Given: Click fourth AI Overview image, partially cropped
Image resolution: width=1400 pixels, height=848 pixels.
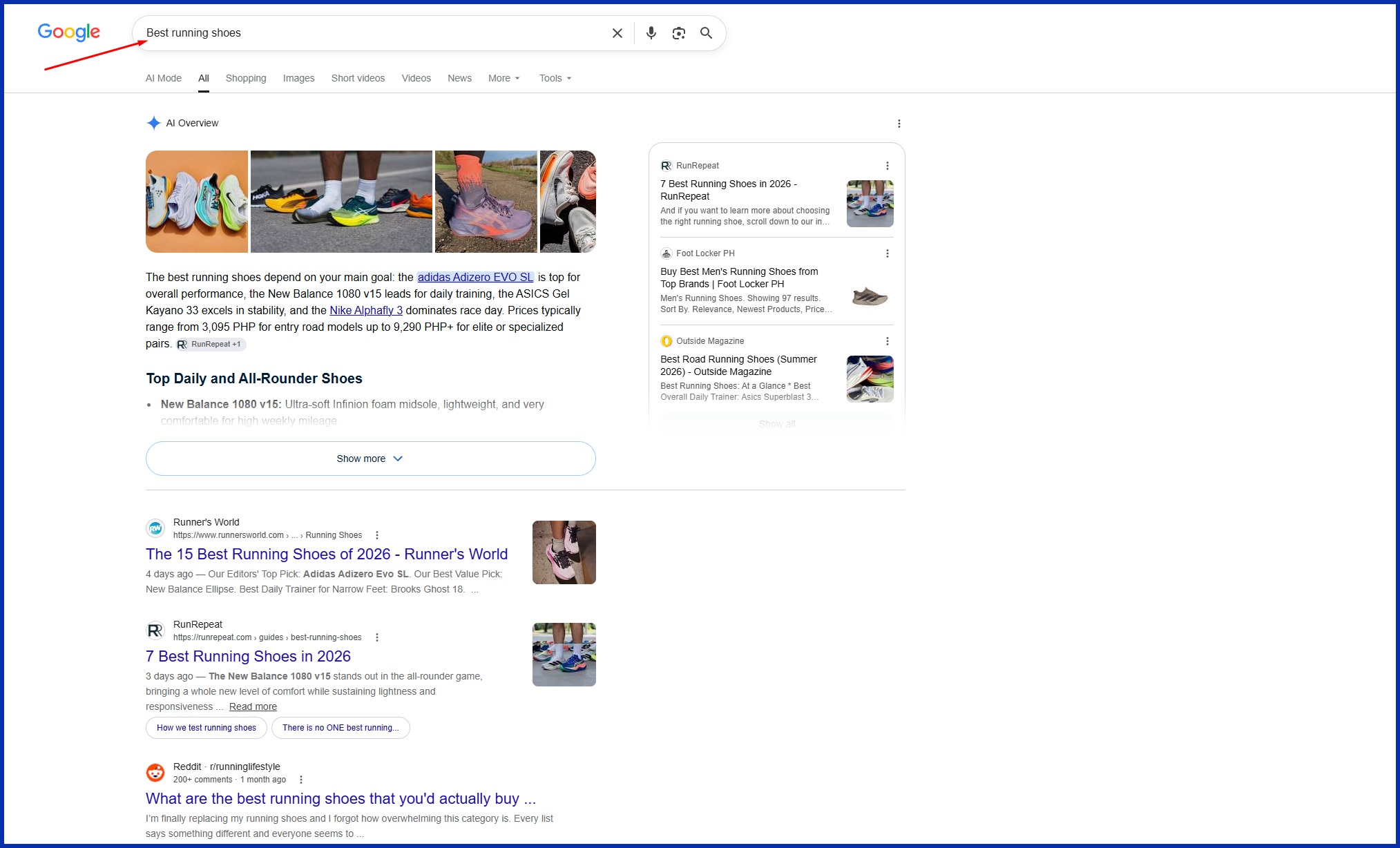Looking at the screenshot, I should click(568, 202).
